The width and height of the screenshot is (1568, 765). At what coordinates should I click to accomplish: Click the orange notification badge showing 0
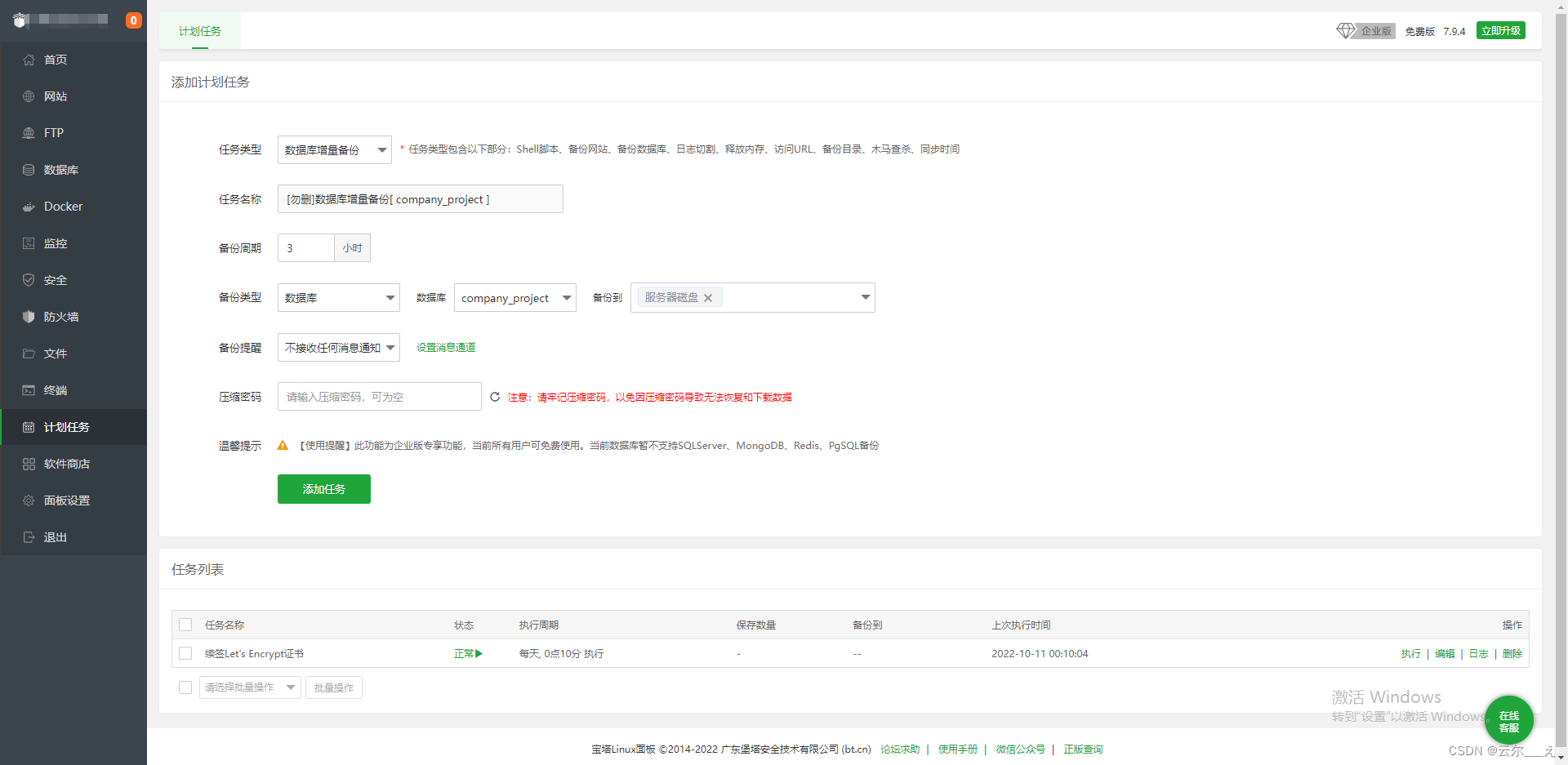pos(134,20)
